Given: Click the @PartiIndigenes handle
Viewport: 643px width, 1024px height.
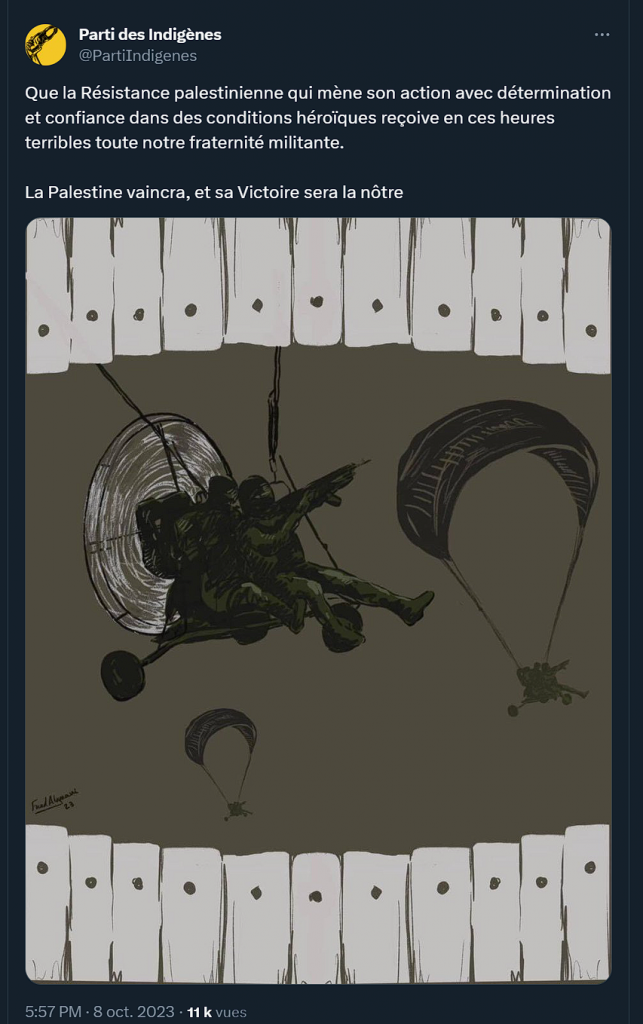Looking at the screenshot, I should pyautogui.click(x=138, y=56).
